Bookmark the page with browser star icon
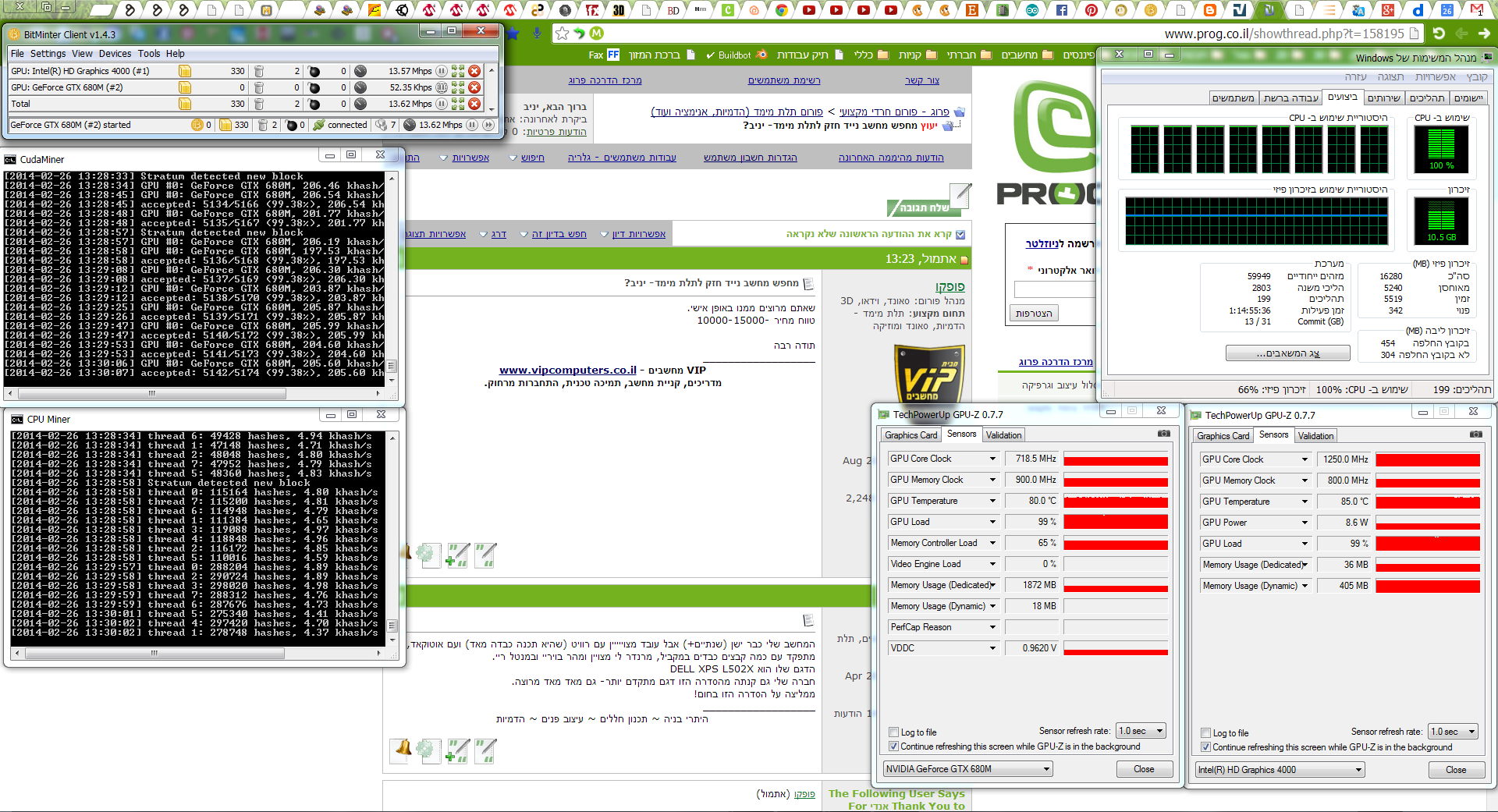 click(562, 34)
